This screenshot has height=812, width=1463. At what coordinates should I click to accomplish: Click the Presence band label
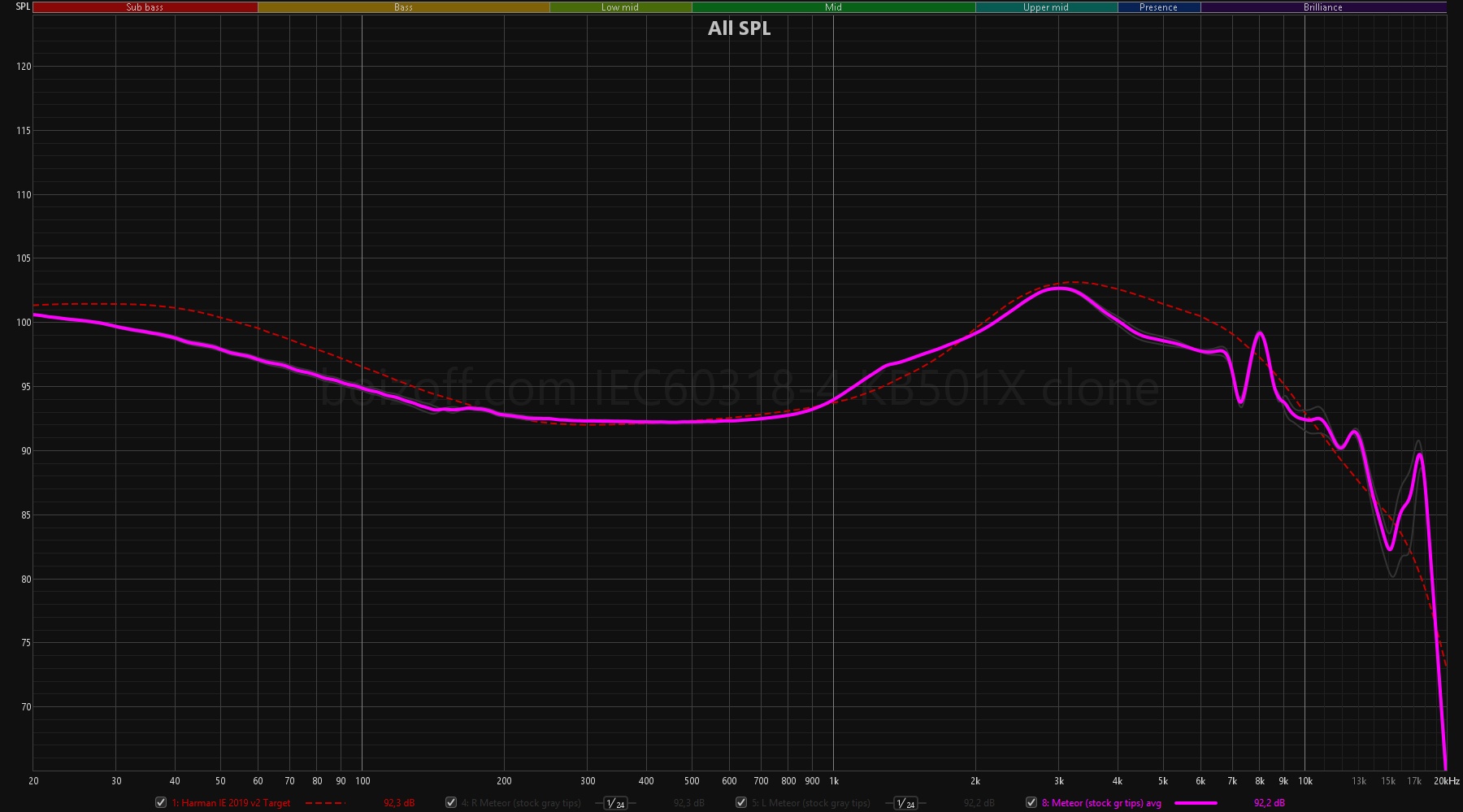(1158, 7)
